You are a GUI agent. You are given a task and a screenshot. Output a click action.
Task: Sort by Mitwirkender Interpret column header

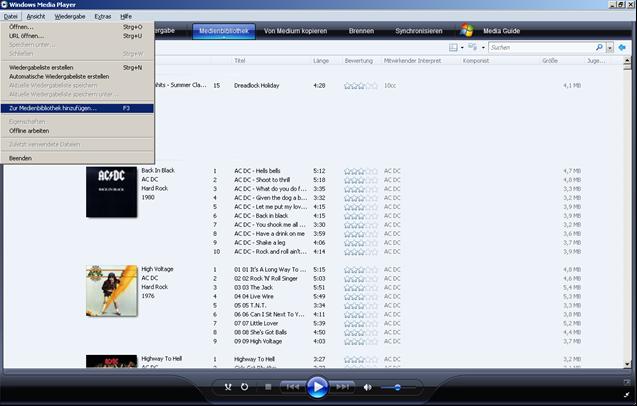click(412, 61)
